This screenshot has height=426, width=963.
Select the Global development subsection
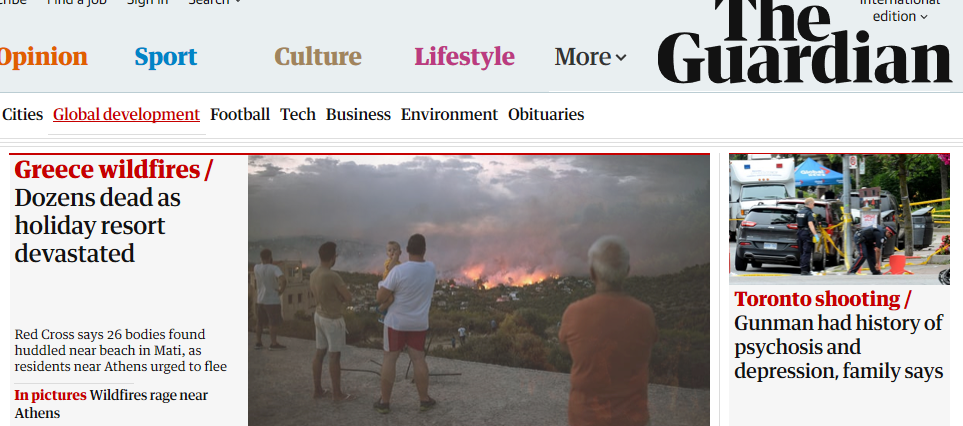pos(127,115)
